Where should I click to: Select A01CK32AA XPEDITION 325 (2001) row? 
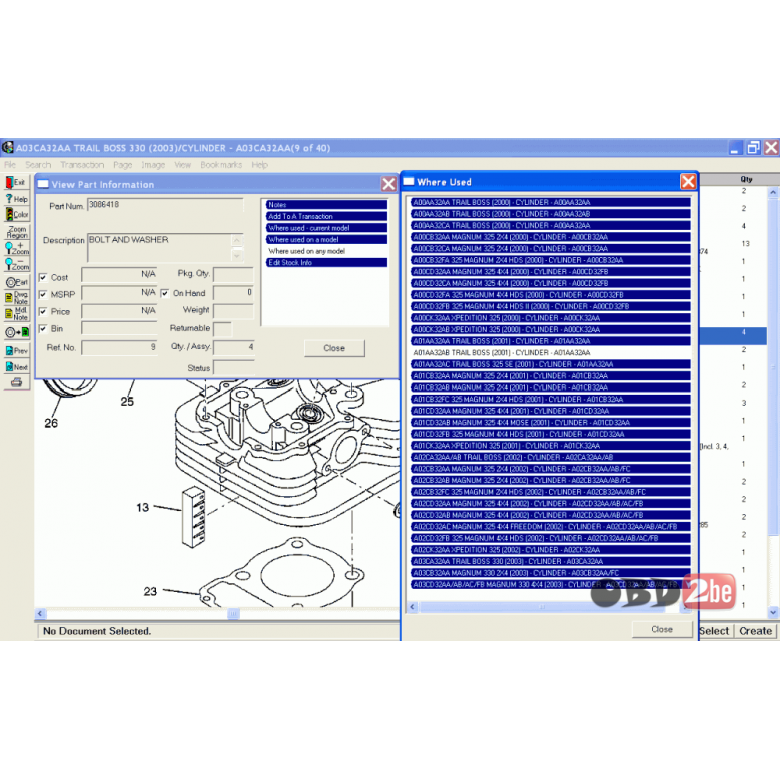550,445
